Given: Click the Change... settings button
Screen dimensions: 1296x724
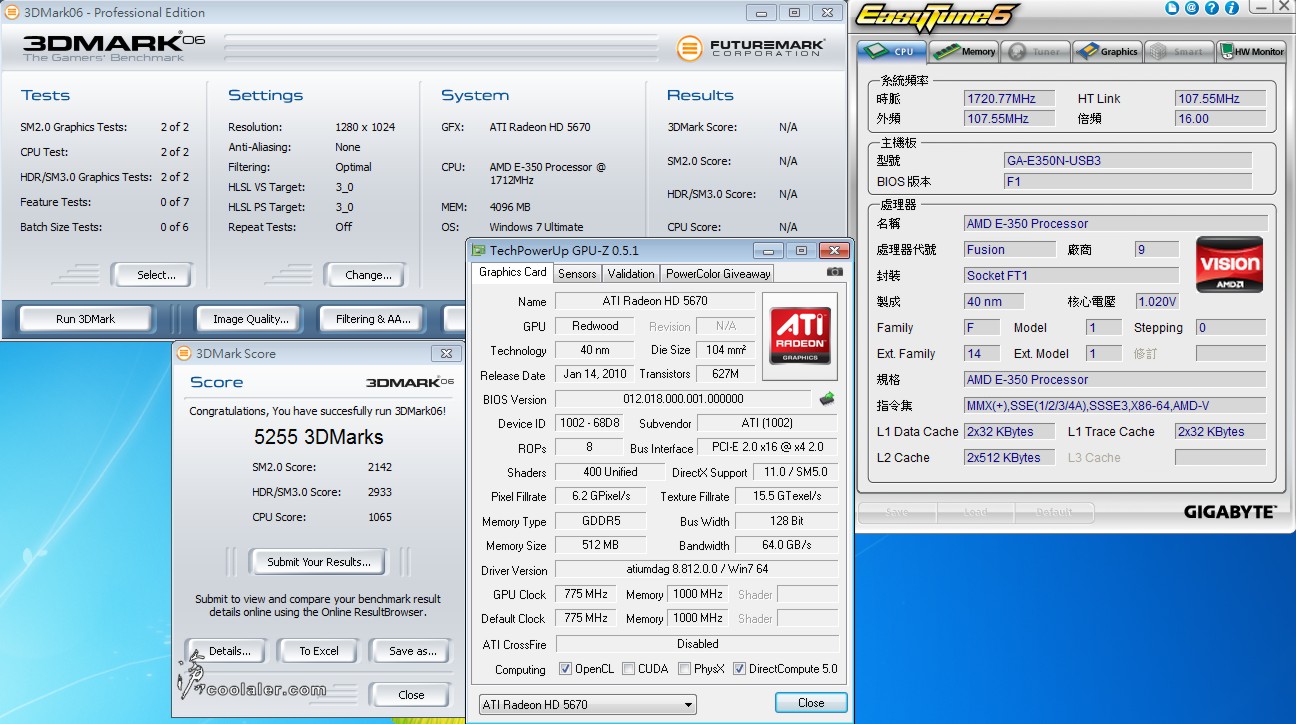Looking at the screenshot, I should tap(364, 275).
